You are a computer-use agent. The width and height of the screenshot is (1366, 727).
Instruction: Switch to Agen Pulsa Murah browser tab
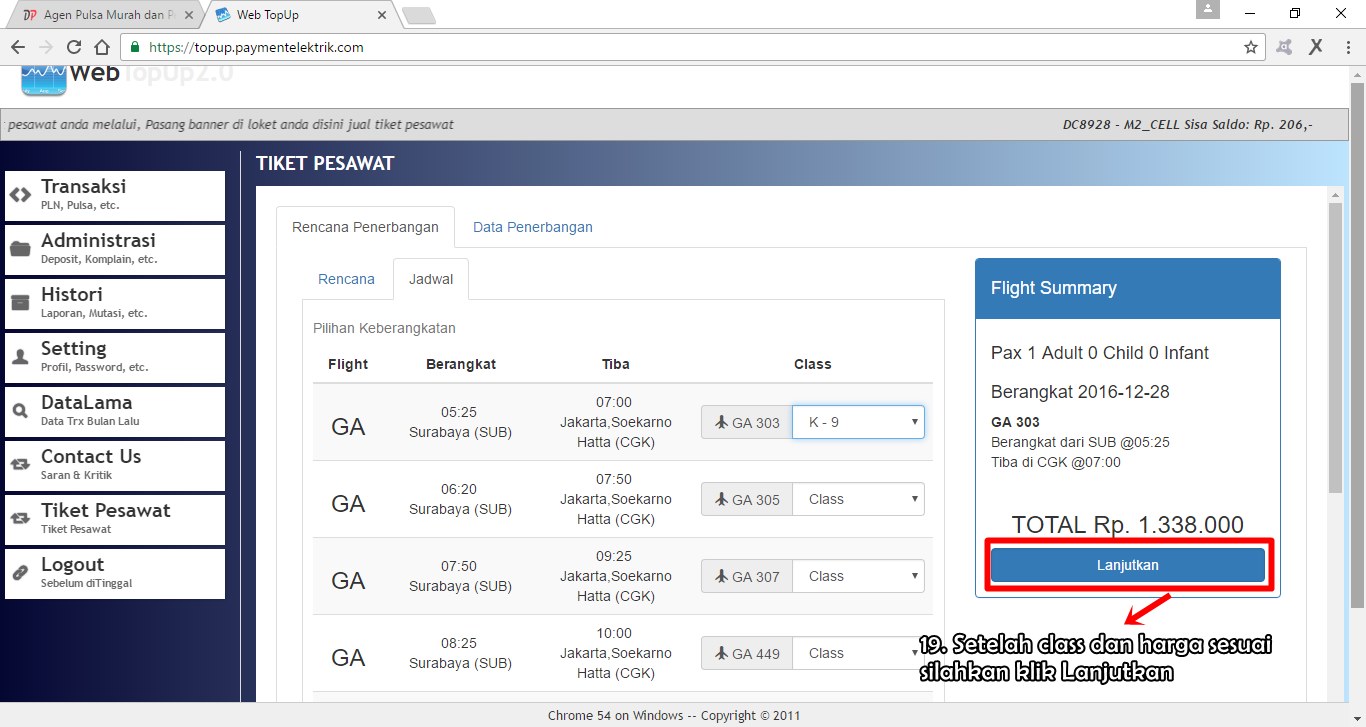(98, 15)
